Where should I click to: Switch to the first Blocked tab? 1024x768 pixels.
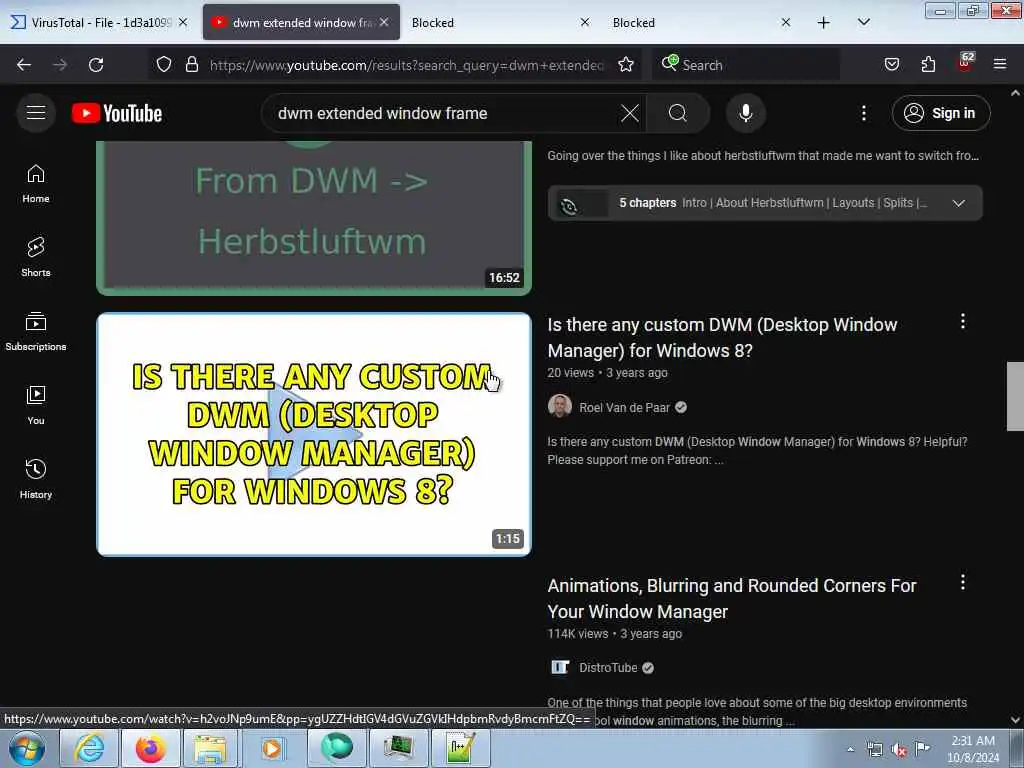tap(500, 22)
